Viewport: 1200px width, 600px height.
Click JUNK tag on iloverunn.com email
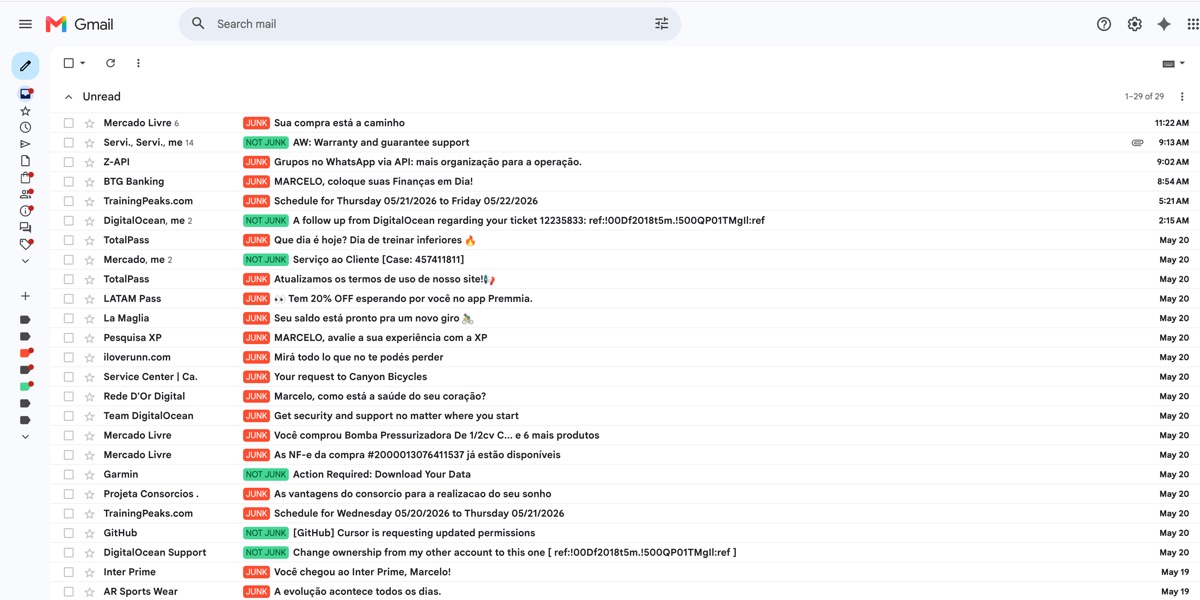pos(256,357)
